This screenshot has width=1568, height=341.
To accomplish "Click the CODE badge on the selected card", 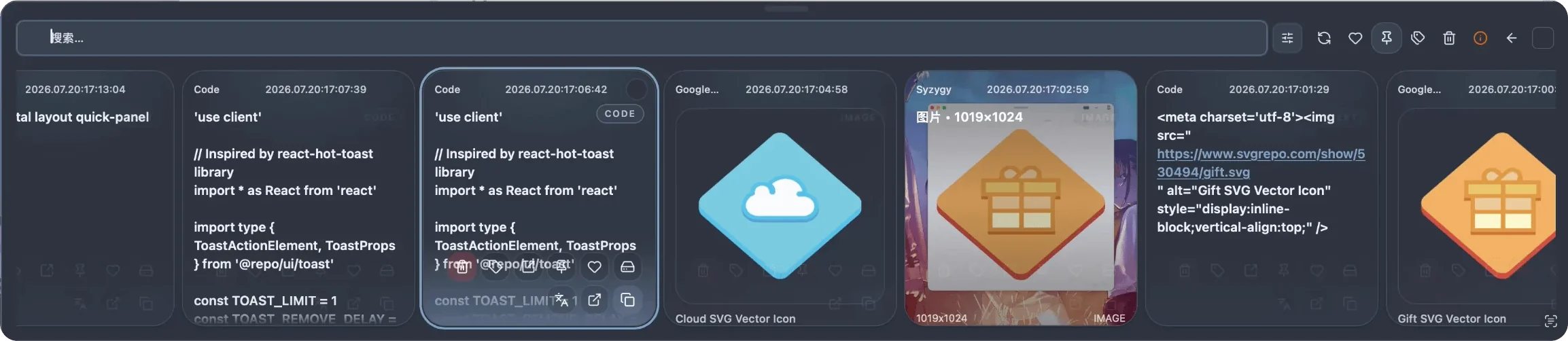I will pyautogui.click(x=620, y=113).
